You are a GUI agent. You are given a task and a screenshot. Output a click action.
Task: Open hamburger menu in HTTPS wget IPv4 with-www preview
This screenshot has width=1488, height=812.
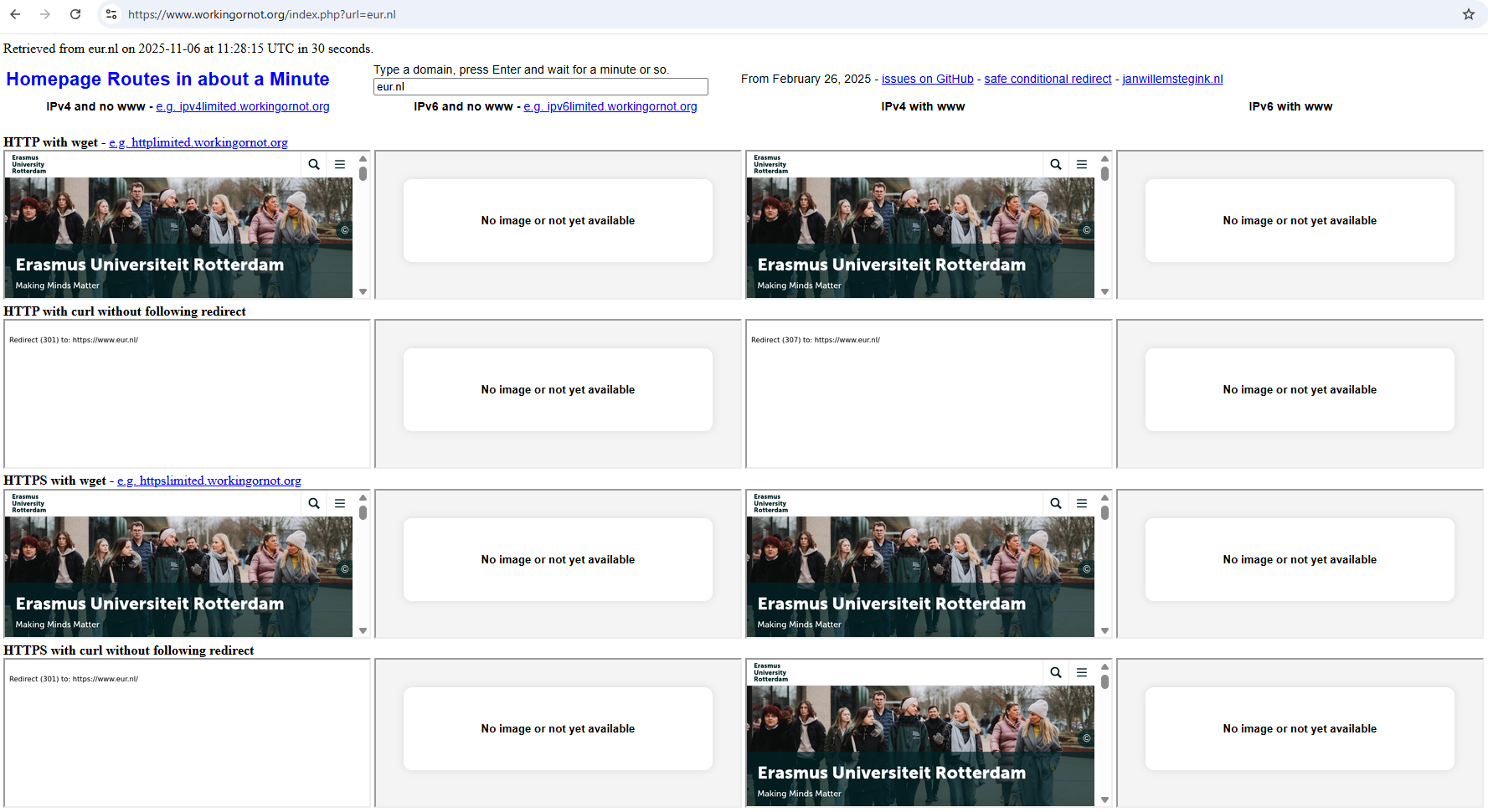1082,504
